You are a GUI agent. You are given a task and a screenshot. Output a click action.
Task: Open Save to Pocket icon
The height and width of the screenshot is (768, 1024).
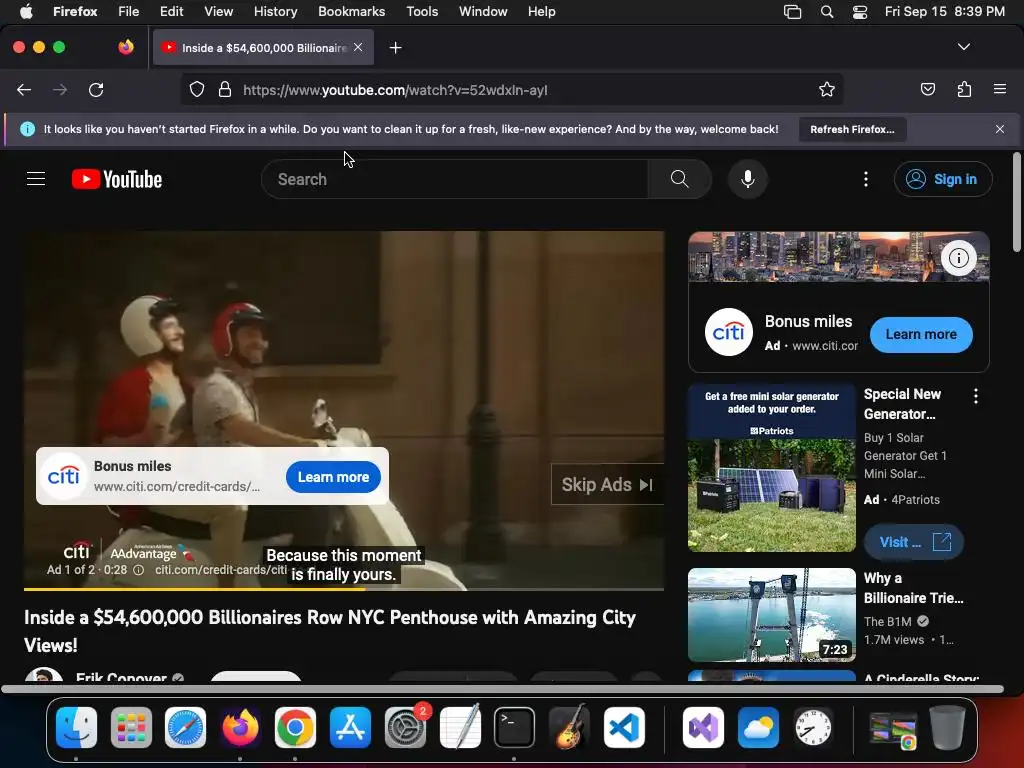click(x=927, y=89)
